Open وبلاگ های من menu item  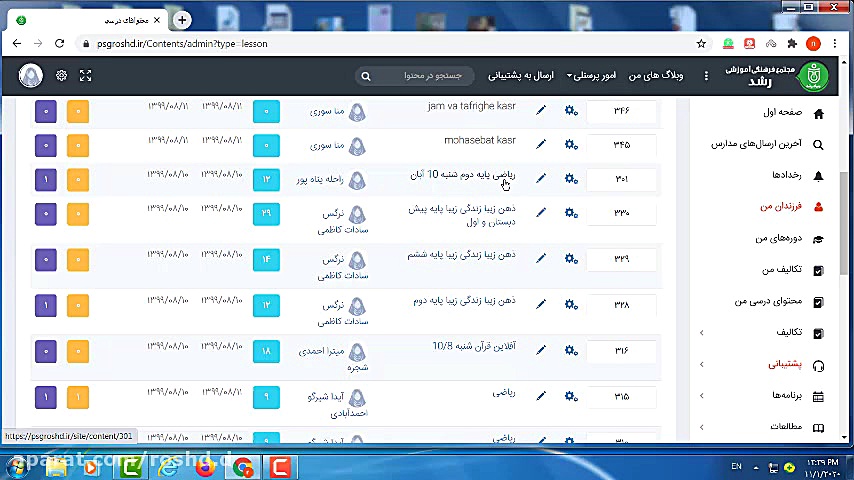click(656, 76)
